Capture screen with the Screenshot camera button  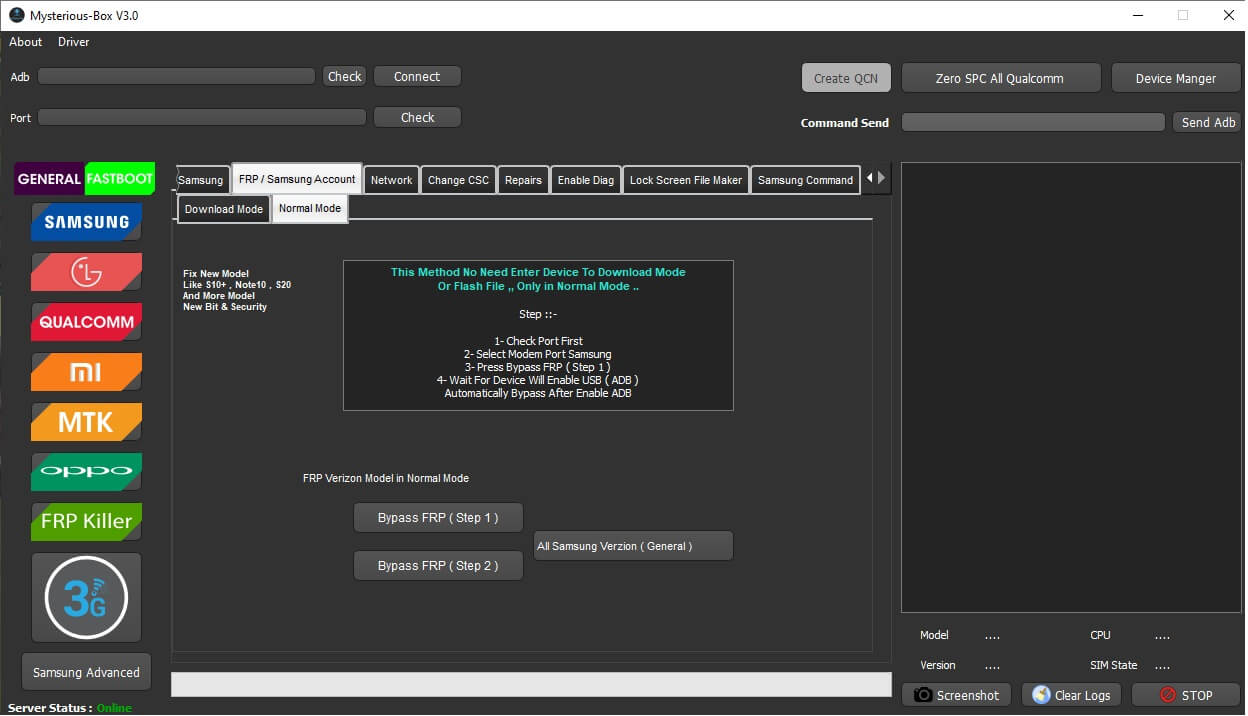coord(955,694)
